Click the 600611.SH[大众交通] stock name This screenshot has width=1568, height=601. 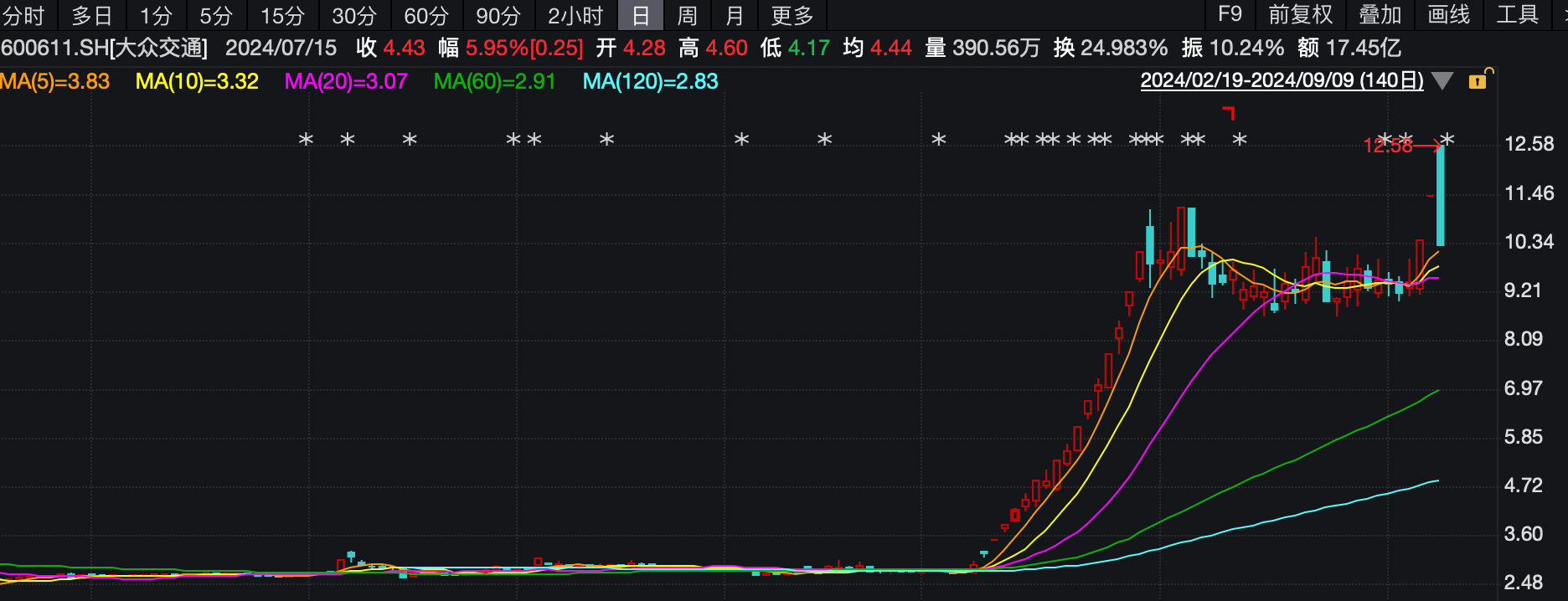click(x=104, y=48)
